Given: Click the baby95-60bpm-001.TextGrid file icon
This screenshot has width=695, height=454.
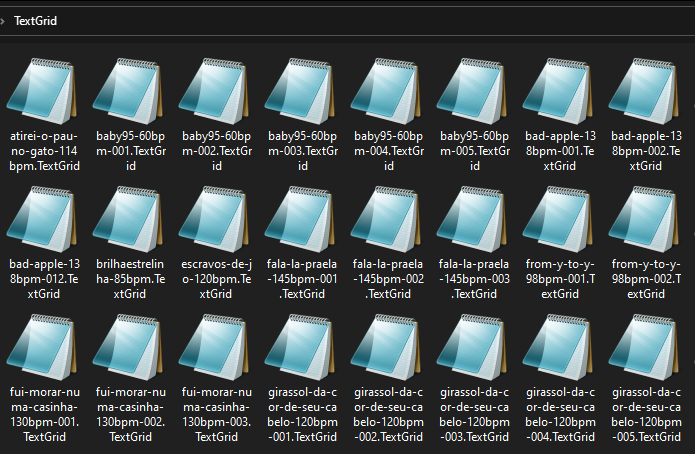Looking at the screenshot, I should click(129, 90).
